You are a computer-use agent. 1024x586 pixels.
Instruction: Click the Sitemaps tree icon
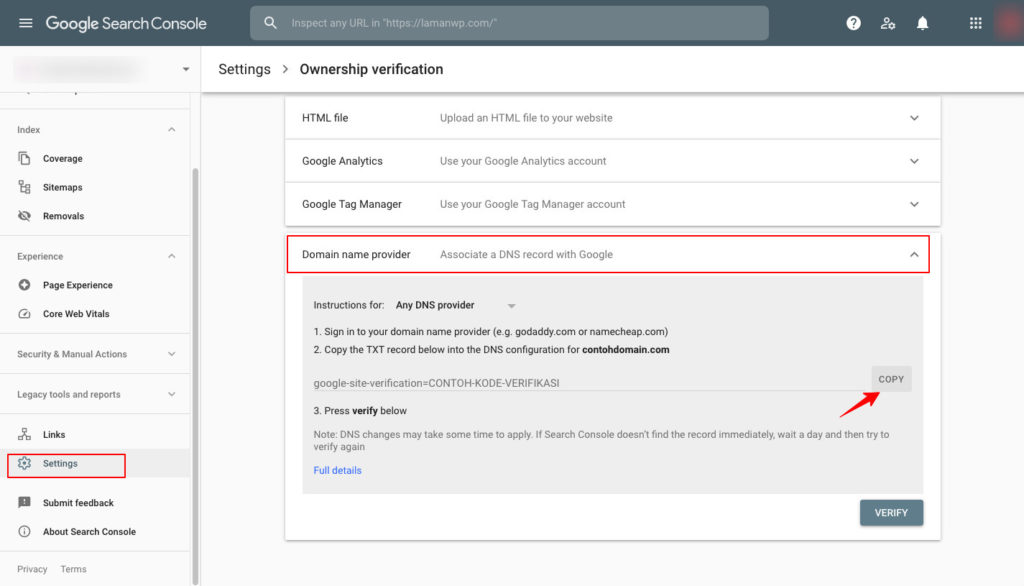click(x=24, y=187)
